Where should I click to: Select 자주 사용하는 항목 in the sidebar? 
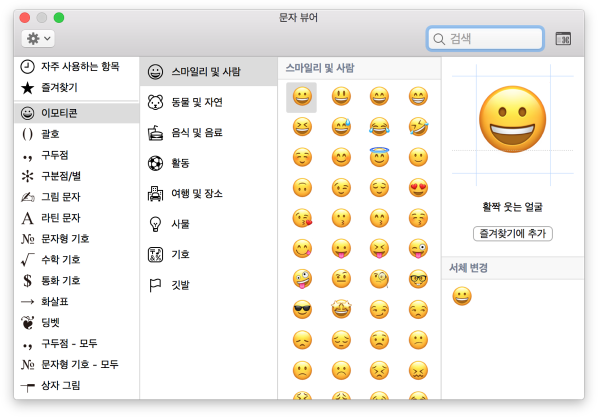(x=76, y=66)
